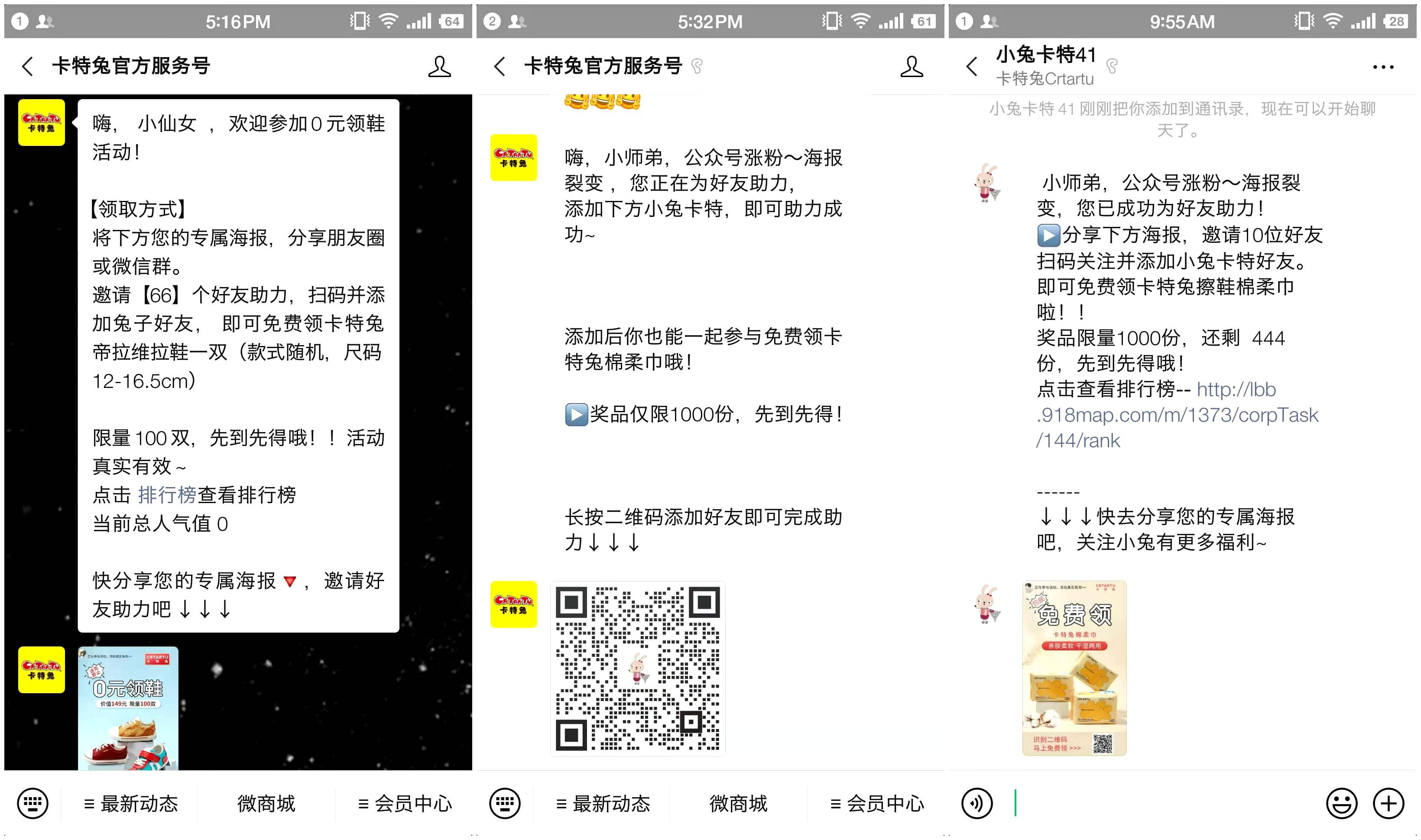This screenshot has width=1421, height=840.
Task: Tap the 卡特兔官方服务号 title in 5:16PM screen
Action: pos(131,66)
